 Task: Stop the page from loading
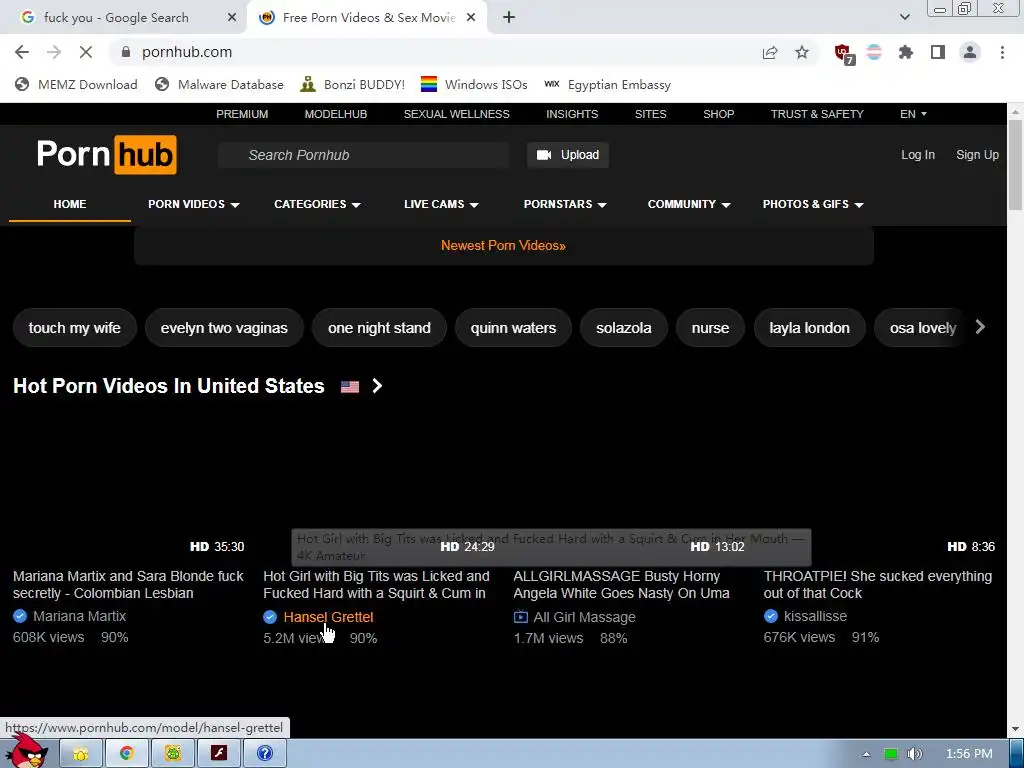point(86,52)
